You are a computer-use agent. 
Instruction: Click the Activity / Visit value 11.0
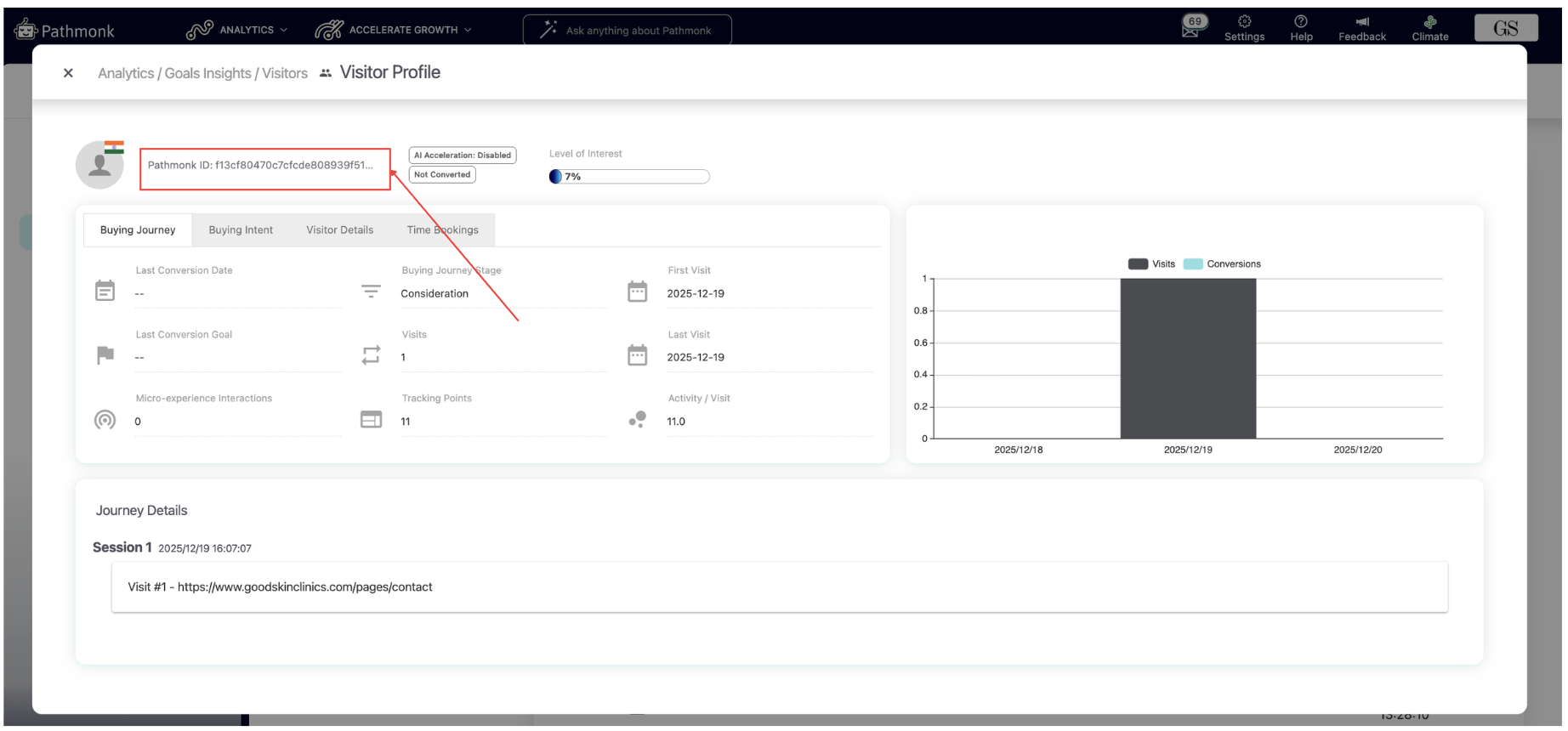pyautogui.click(x=676, y=421)
